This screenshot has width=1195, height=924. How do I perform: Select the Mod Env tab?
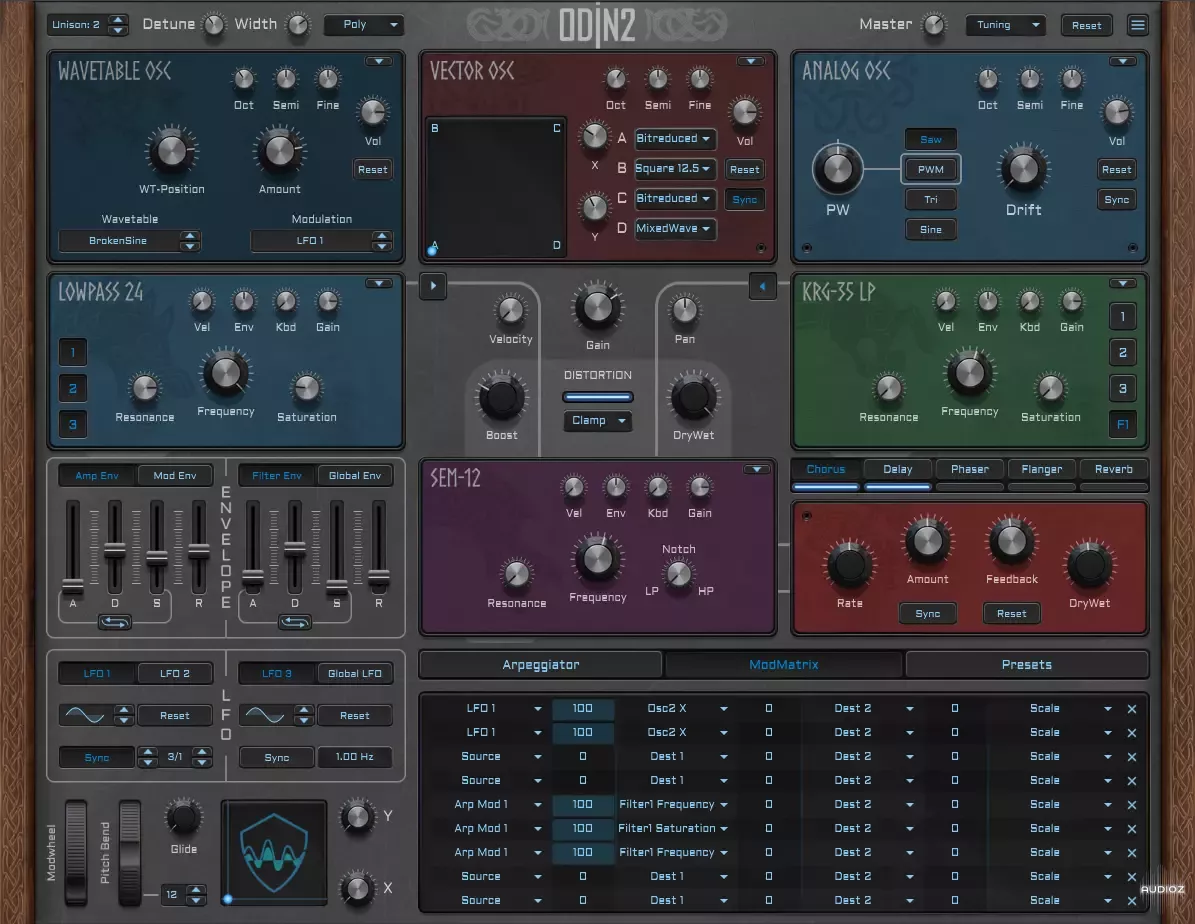tap(175, 476)
